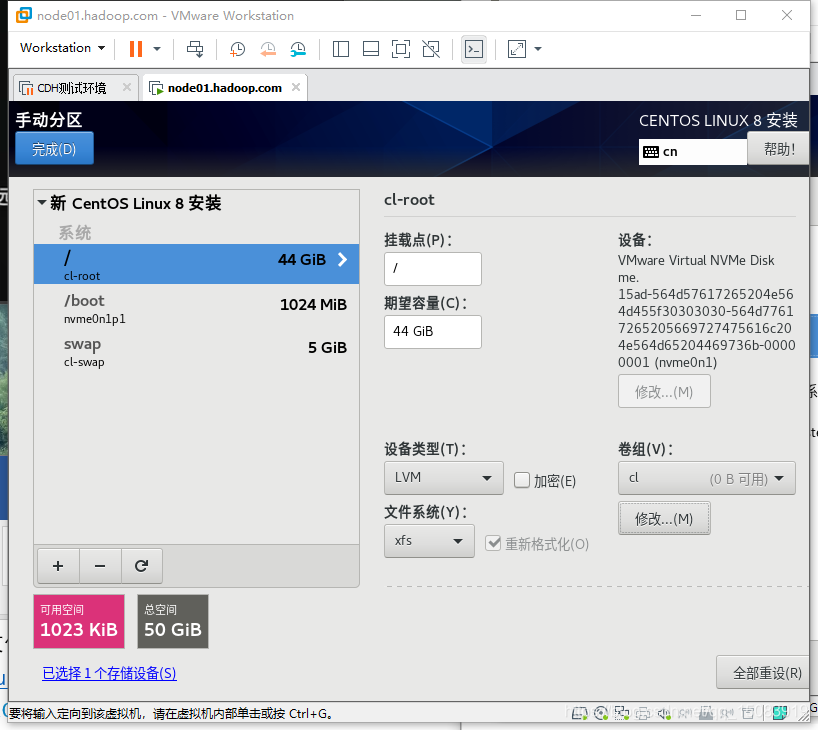Click the 手动分区 title text
Image resolution: width=818 pixels, height=730 pixels.
49,119
